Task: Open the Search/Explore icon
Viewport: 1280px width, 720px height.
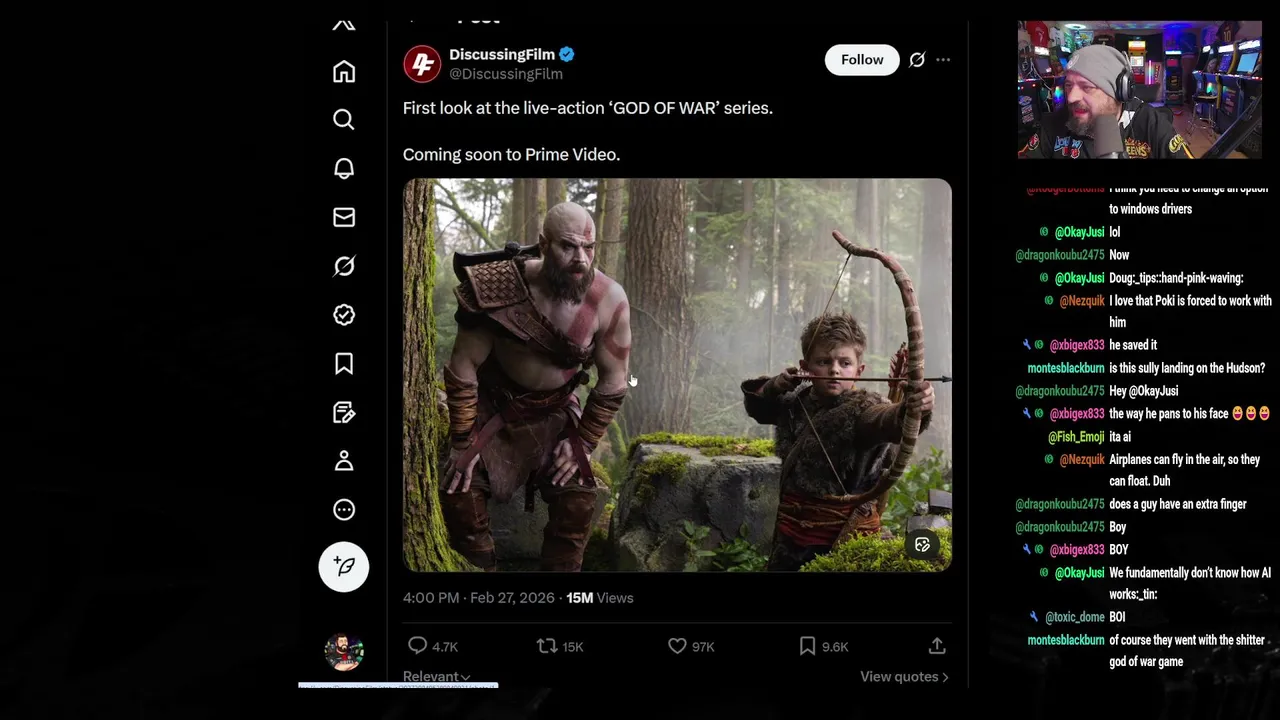Action: 344,120
